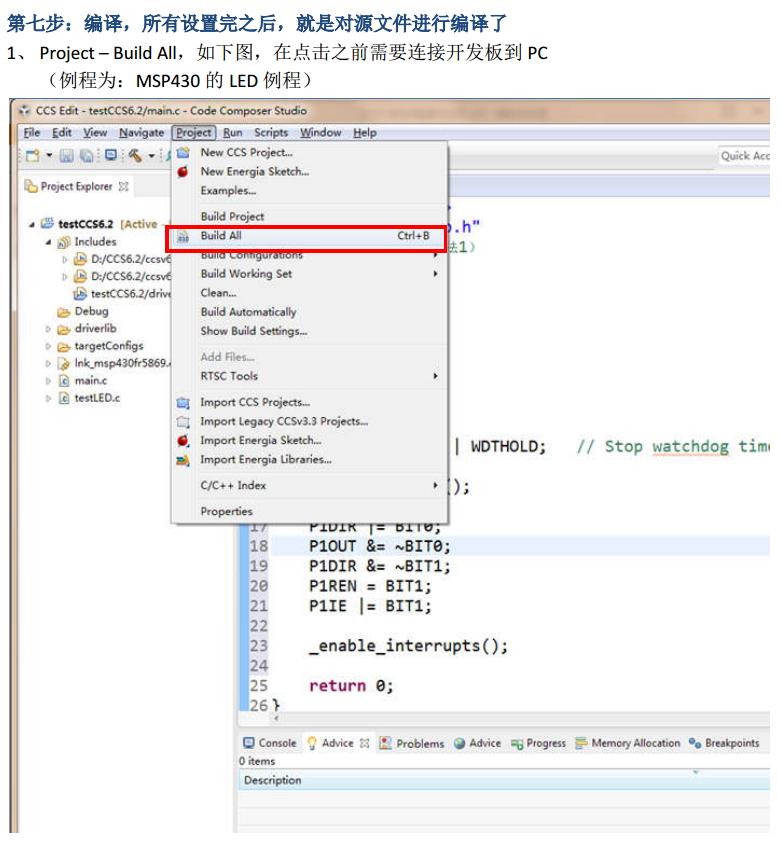Viewport: 782px width, 844px height.
Task: Expand Build Working Set submenu
Action: (x=310, y=273)
